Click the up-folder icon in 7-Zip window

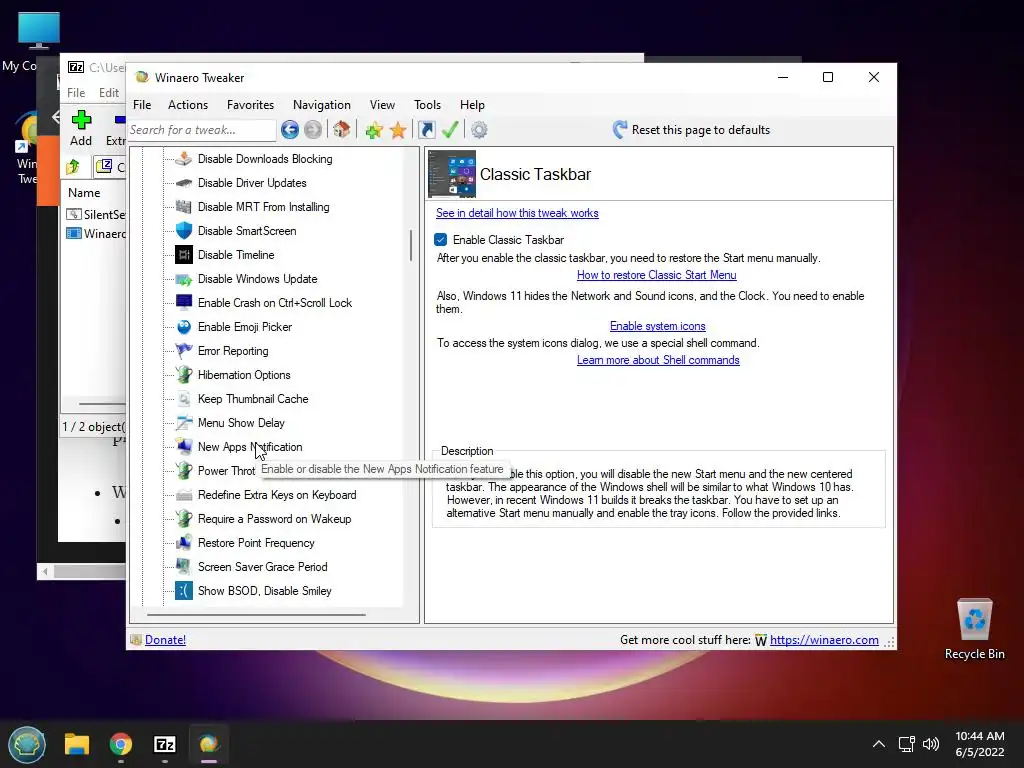(73, 167)
